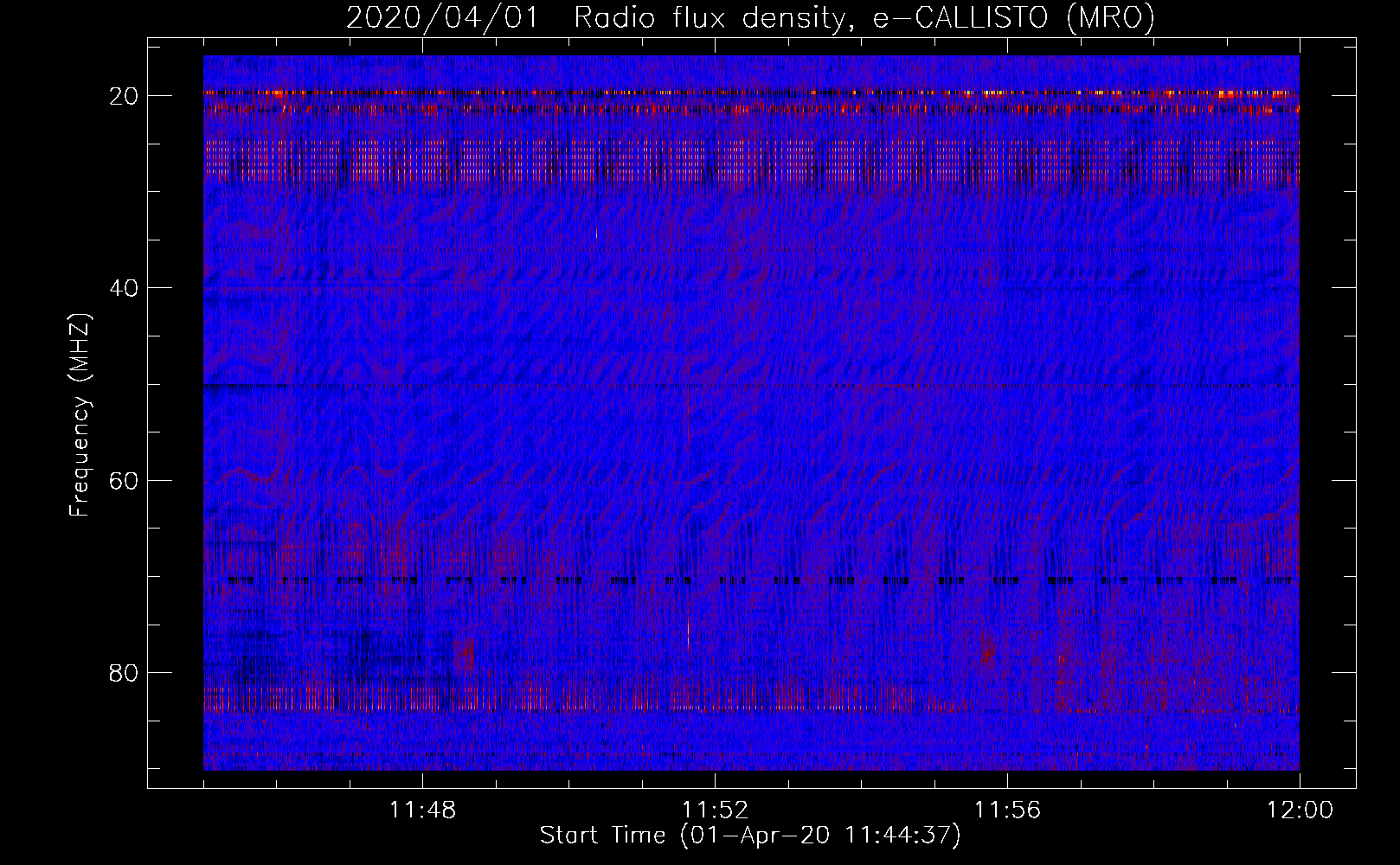
Task: Click the '11:48' time tick label
Action: [422, 811]
